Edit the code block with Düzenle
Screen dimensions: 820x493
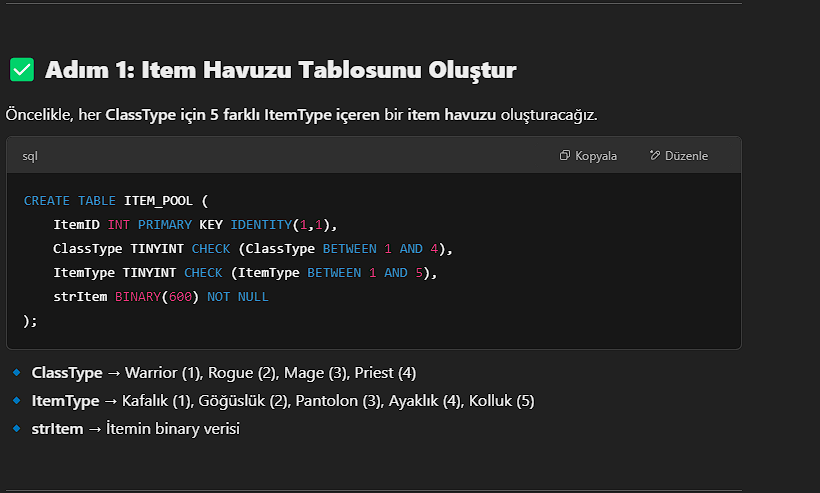(679, 155)
